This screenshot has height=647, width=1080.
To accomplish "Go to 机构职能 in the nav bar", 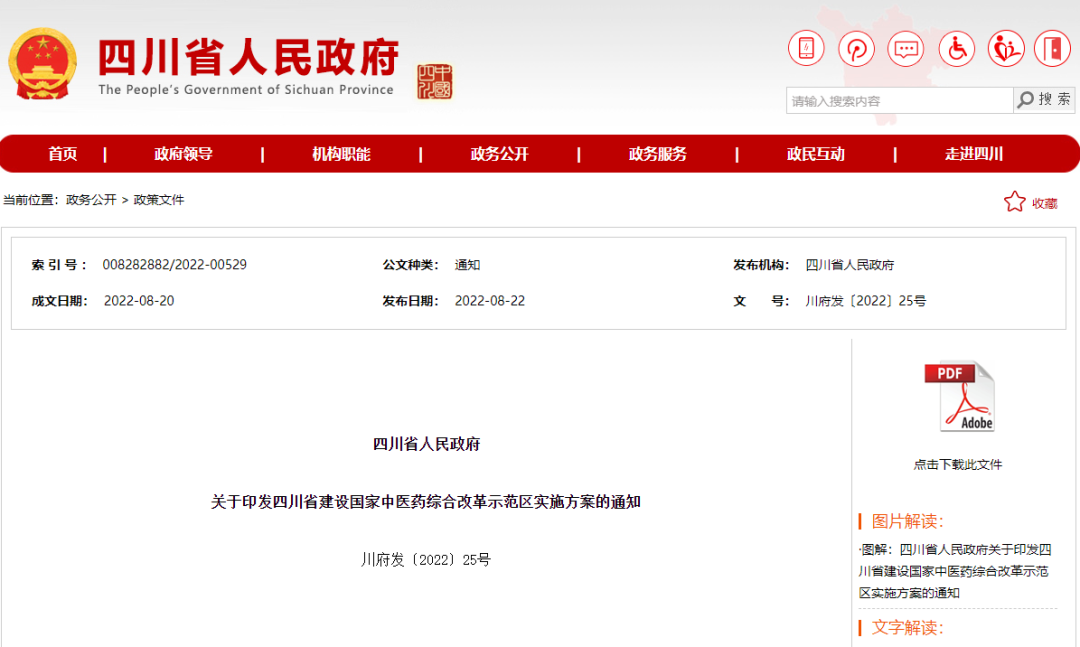I will pyautogui.click(x=341, y=154).
